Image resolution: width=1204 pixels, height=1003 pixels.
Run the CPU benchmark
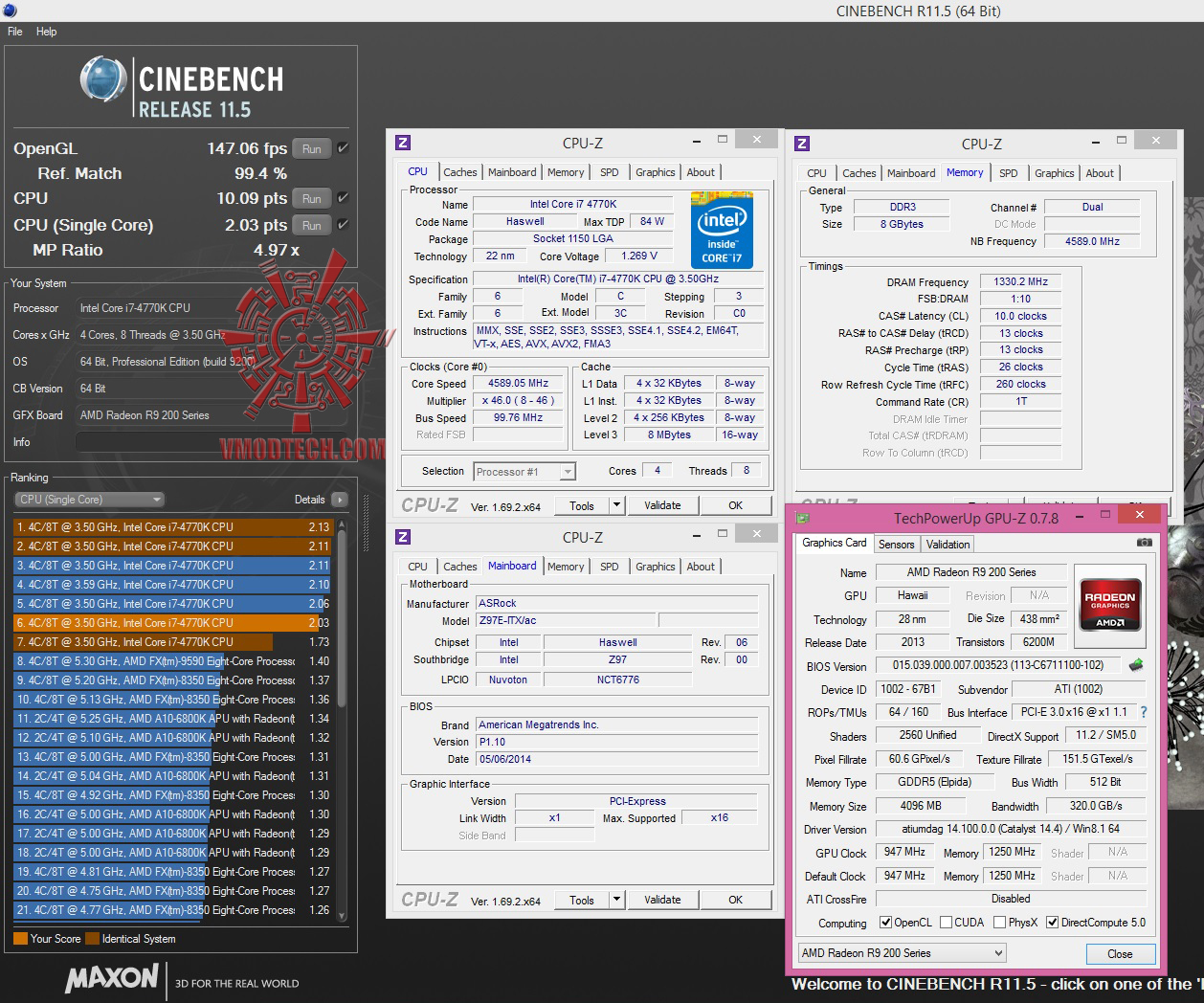pos(312,198)
